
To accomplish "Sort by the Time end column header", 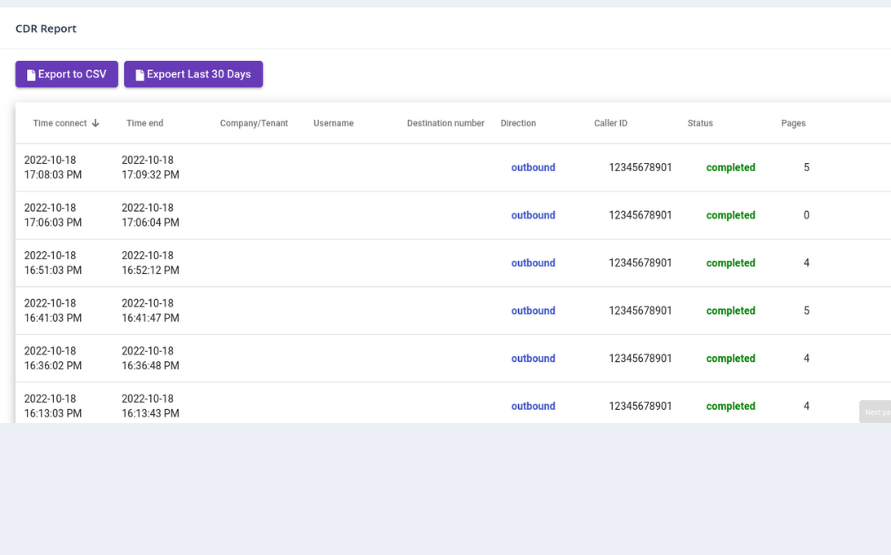I will point(145,124).
